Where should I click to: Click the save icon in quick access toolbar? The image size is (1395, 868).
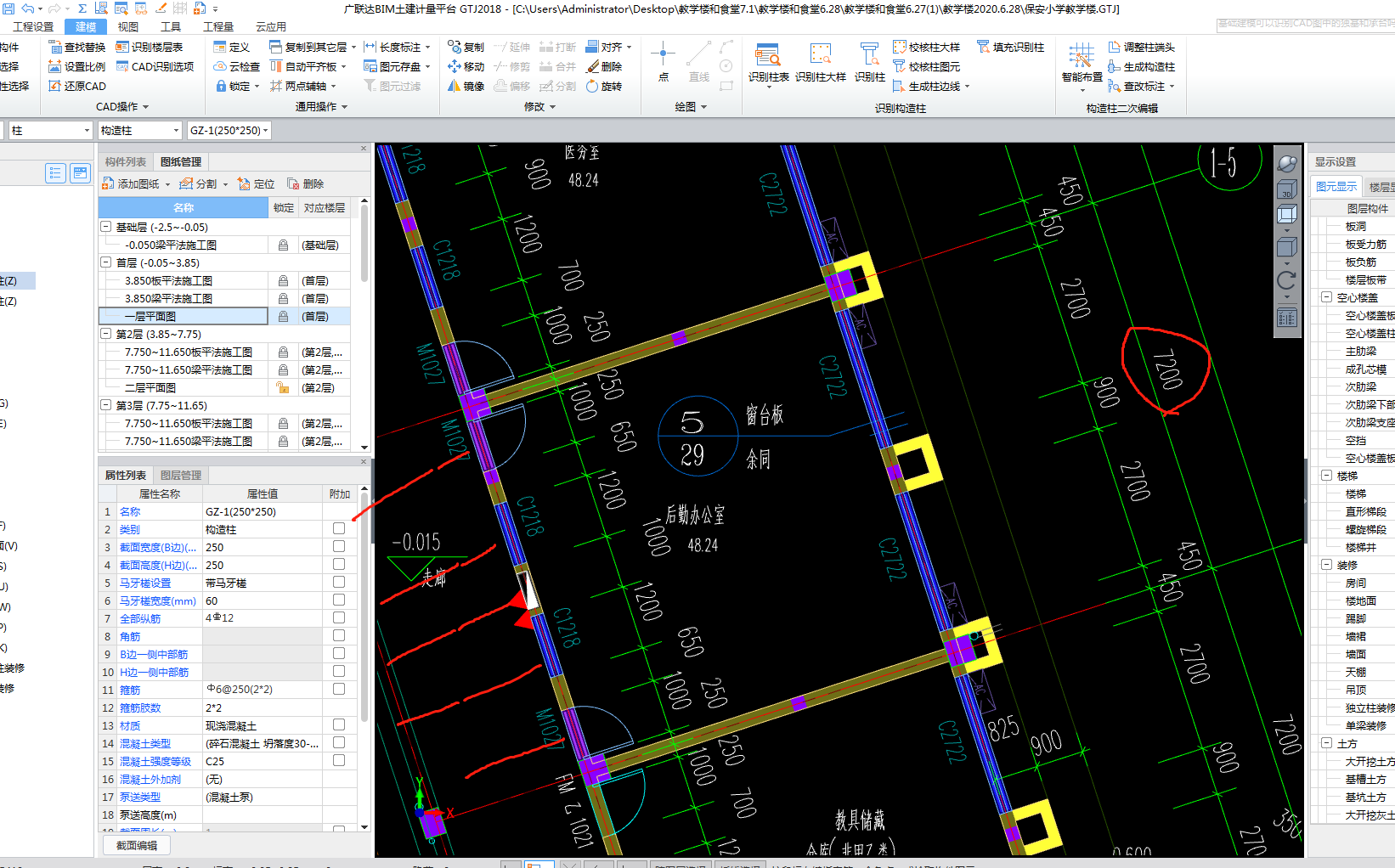coord(7,8)
